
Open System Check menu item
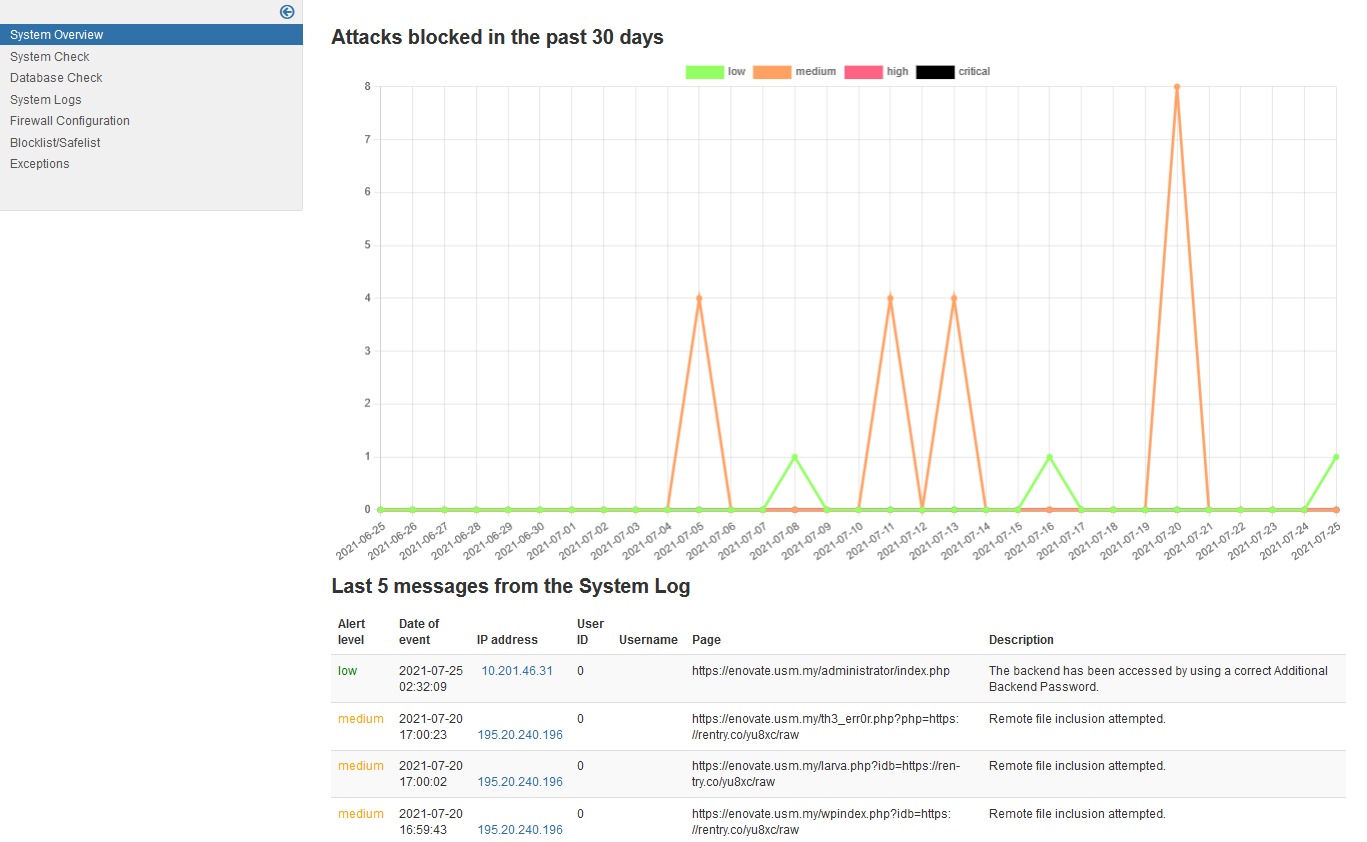tap(49, 57)
